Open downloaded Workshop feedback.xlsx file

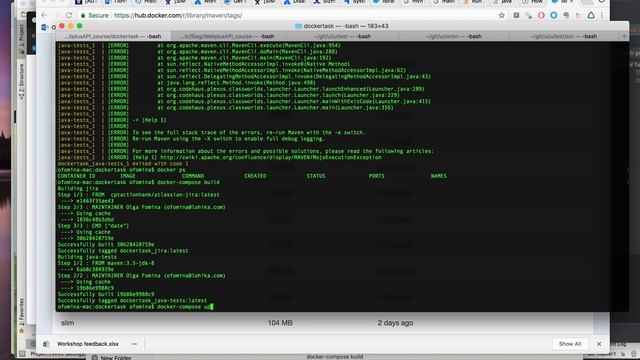point(88,344)
